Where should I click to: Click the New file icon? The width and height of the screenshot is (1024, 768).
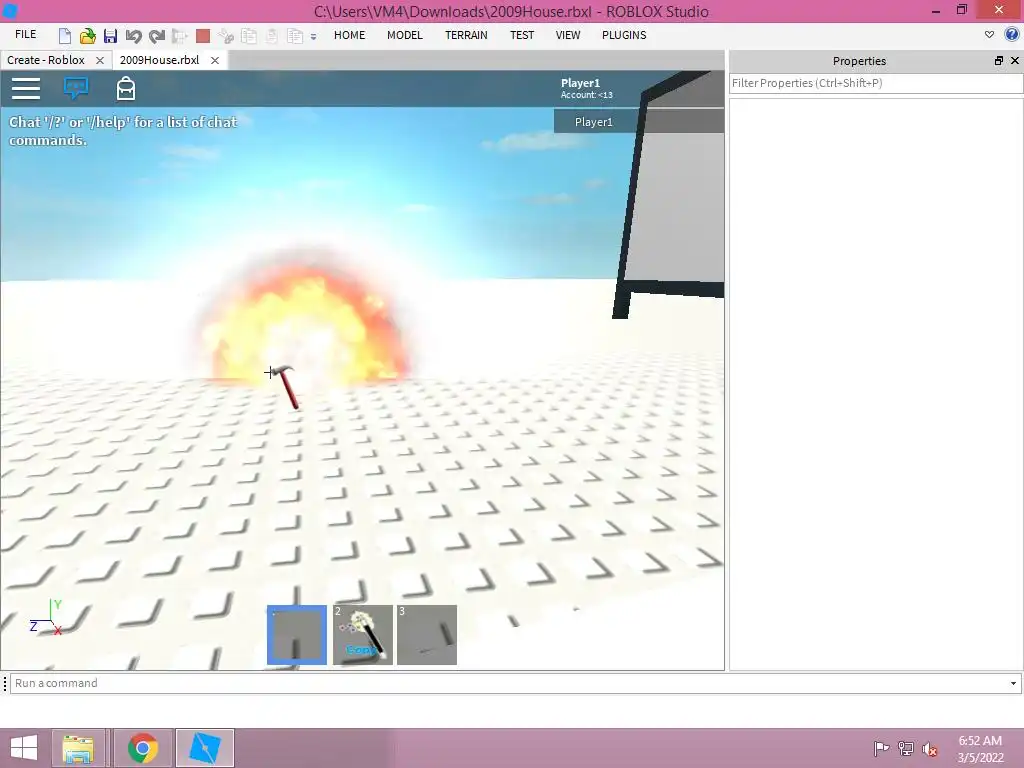[64, 36]
